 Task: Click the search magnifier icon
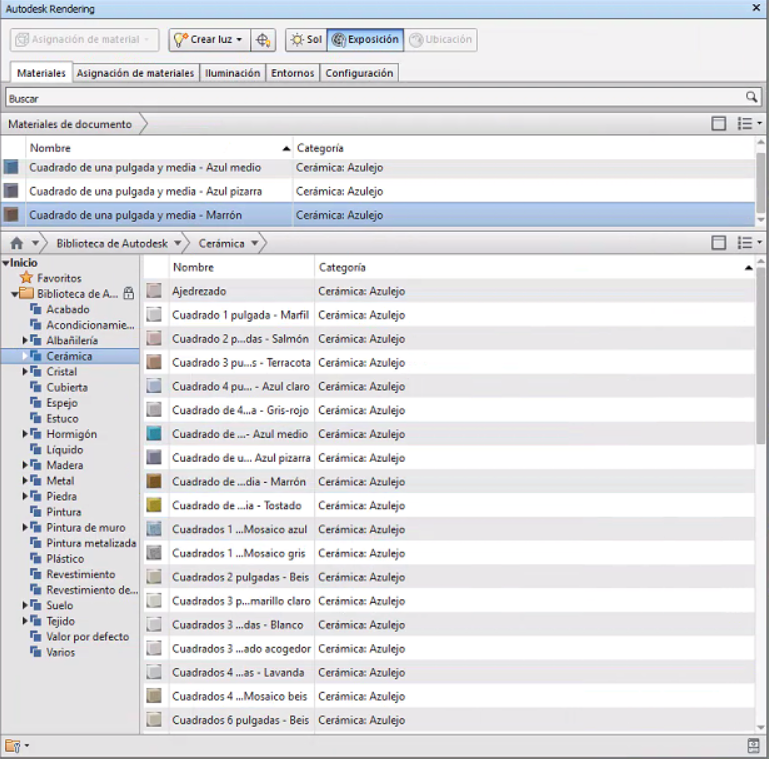pos(751,97)
